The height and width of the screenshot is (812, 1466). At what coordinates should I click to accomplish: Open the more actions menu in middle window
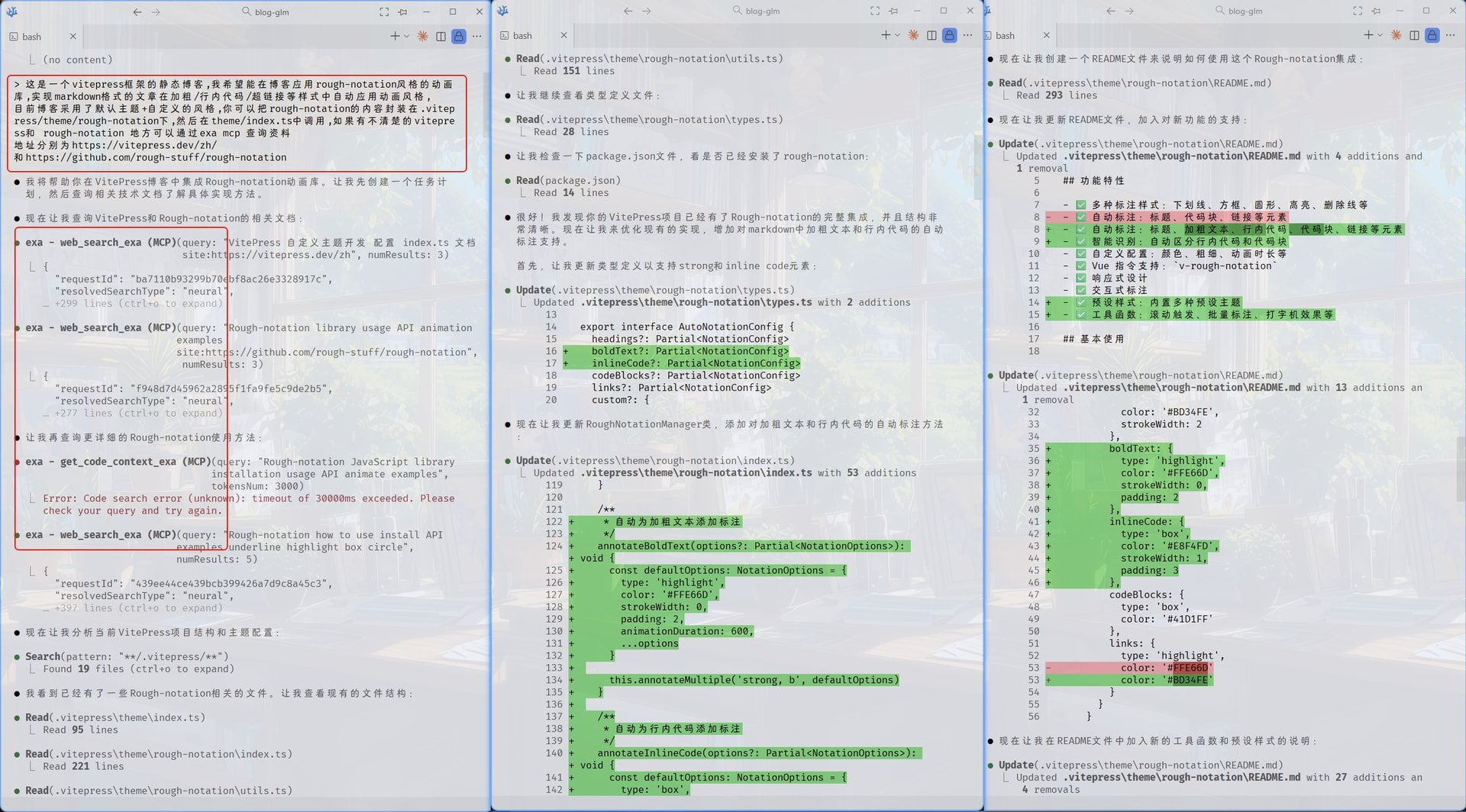coord(968,35)
